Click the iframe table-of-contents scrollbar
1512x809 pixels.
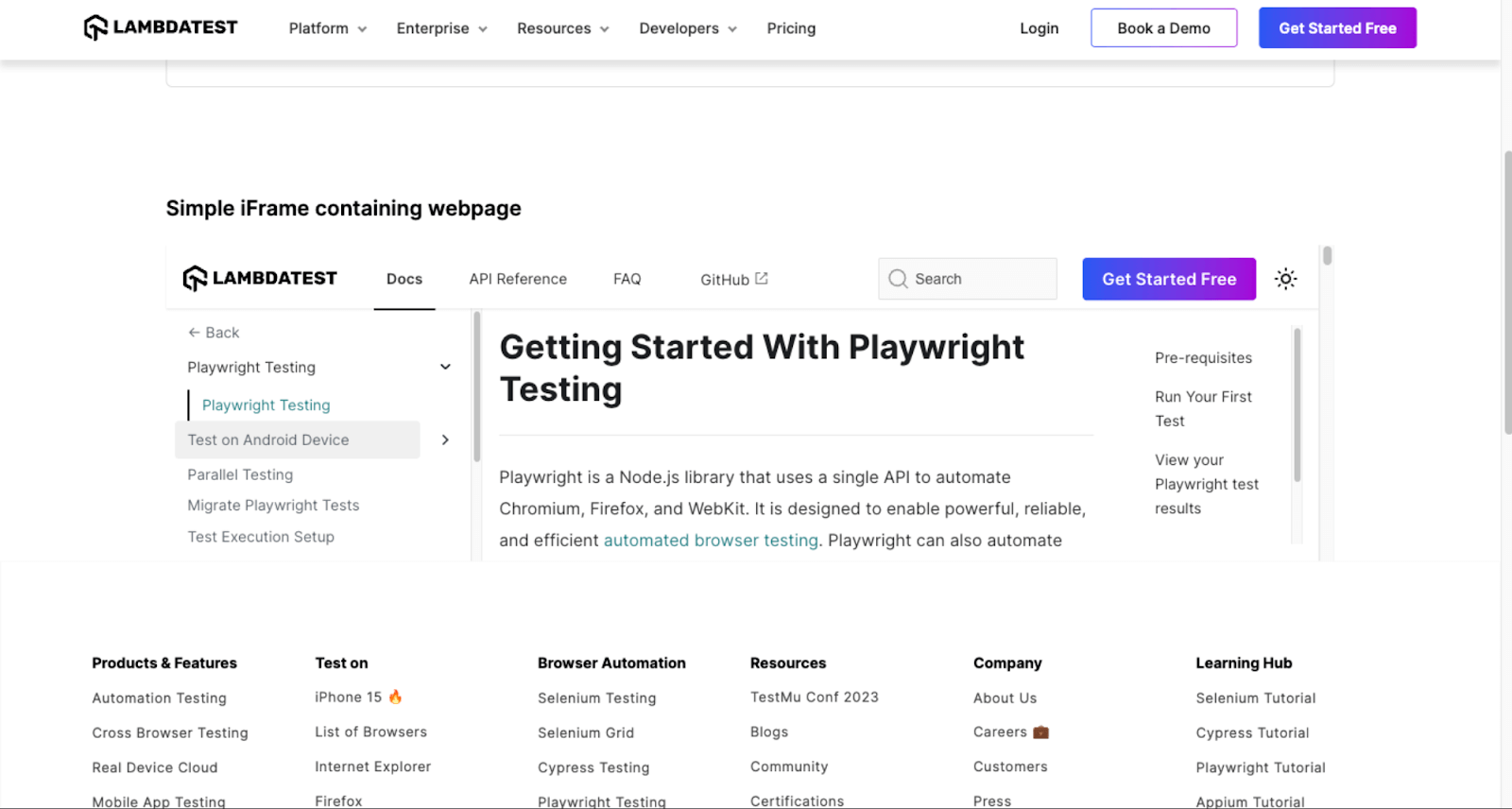(1297, 406)
